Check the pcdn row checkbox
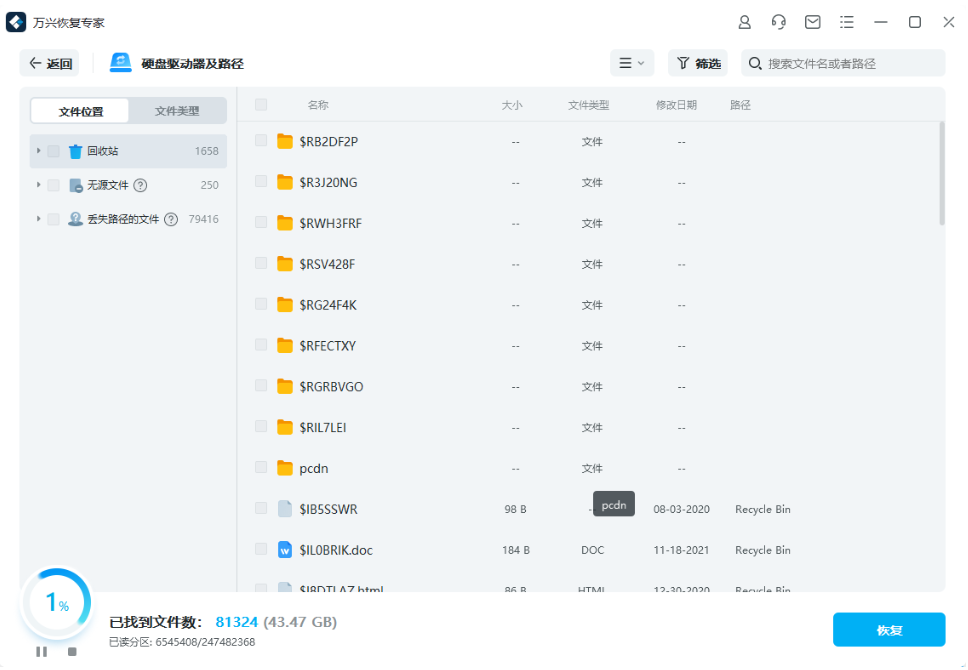968x670 pixels. click(261, 467)
